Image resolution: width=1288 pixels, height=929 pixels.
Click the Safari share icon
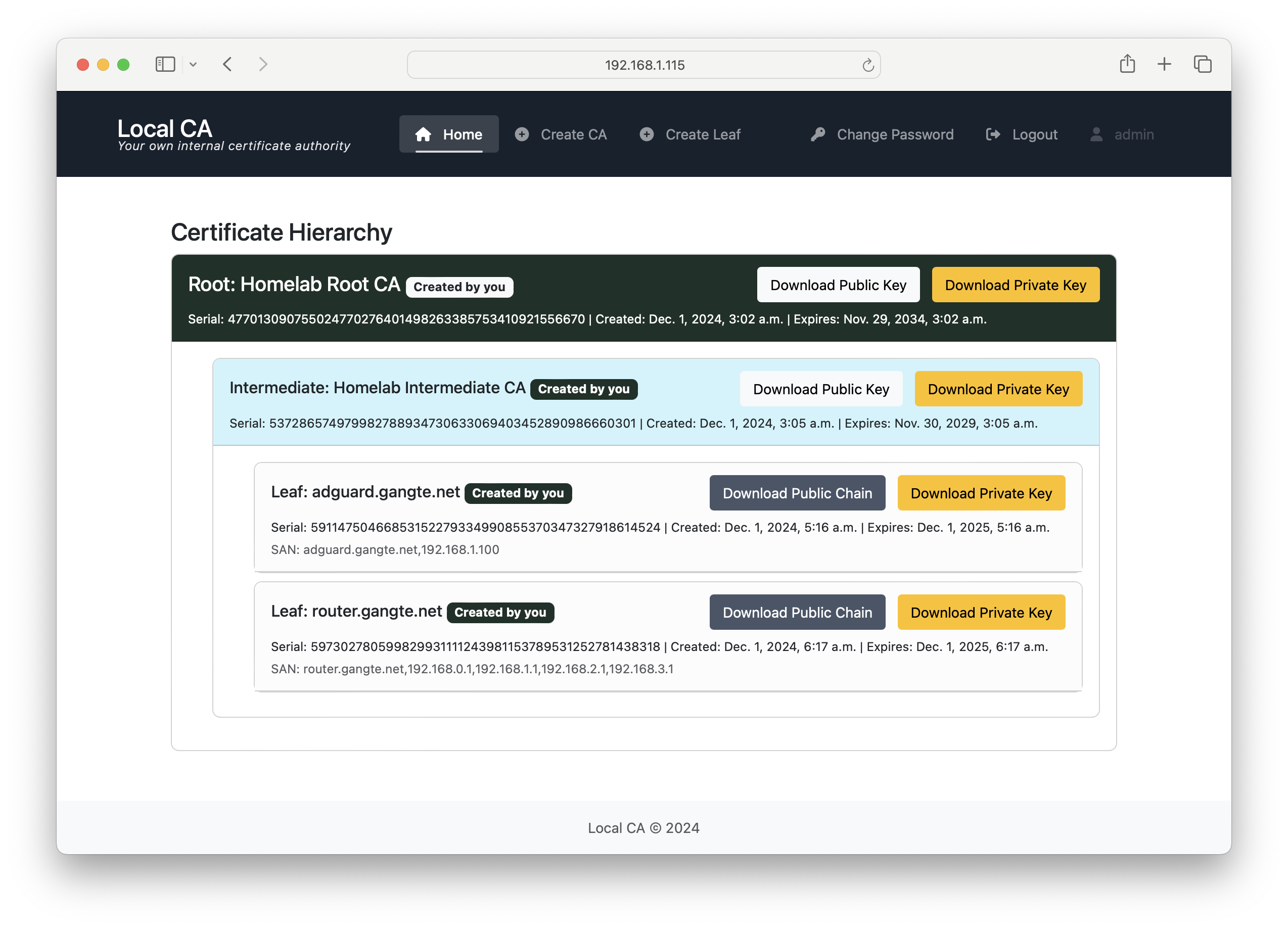point(1127,64)
